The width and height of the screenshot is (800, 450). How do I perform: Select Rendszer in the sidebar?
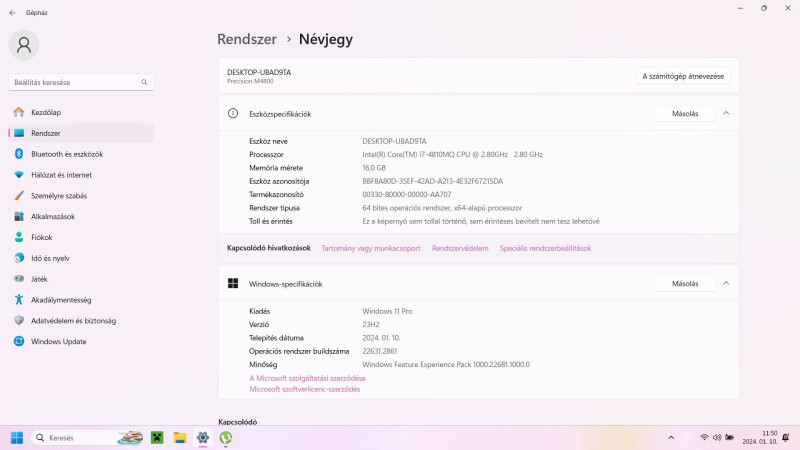tap(81, 133)
